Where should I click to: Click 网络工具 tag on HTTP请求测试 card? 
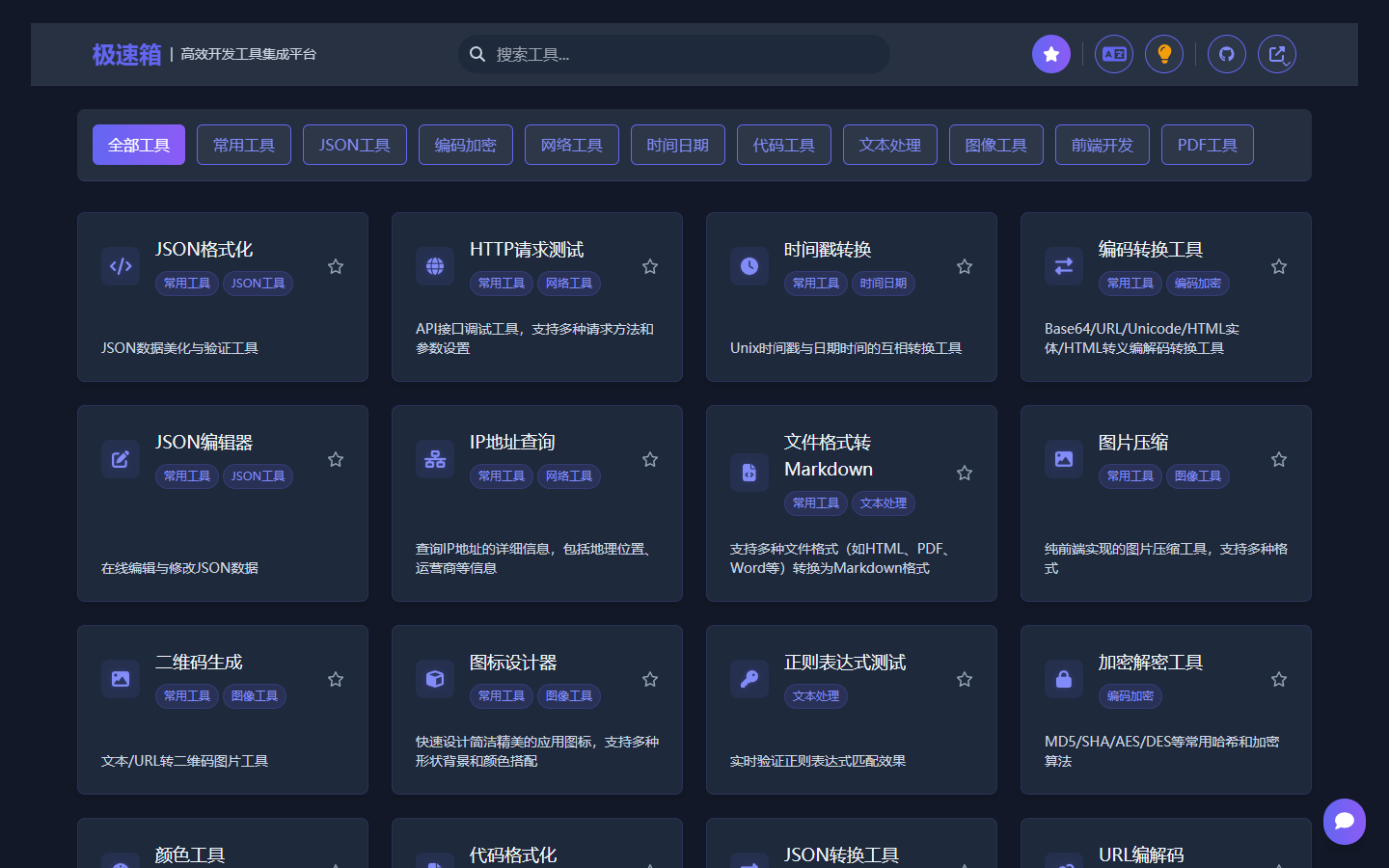tap(569, 284)
